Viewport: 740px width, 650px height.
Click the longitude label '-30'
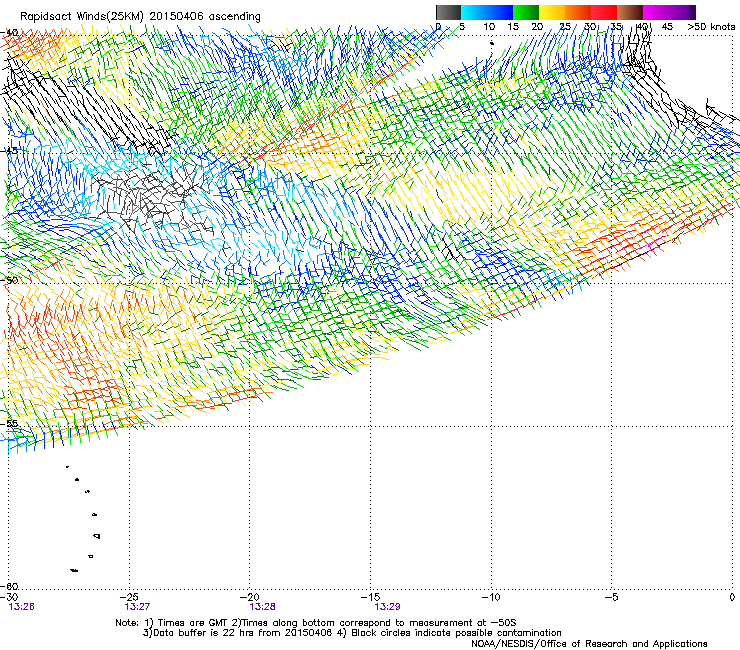coord(9,597)
